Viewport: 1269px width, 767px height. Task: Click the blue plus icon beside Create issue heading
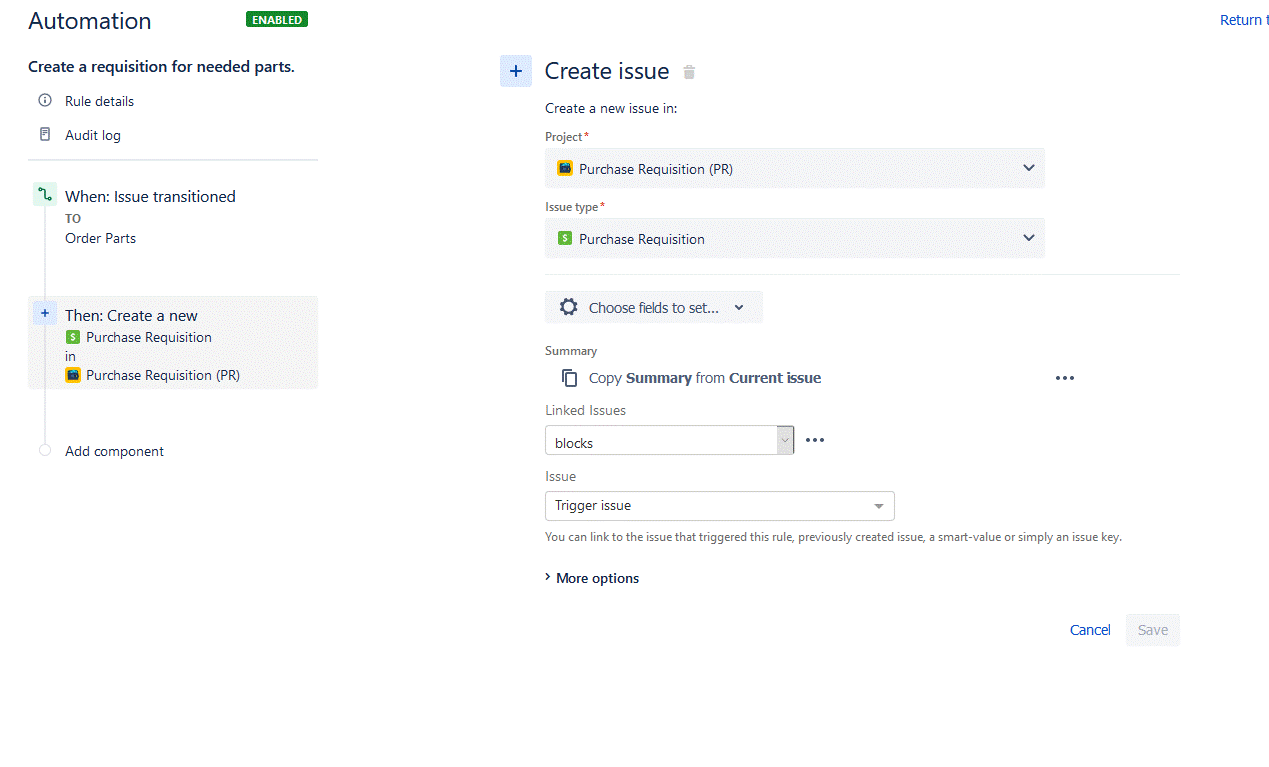[516, 71]
